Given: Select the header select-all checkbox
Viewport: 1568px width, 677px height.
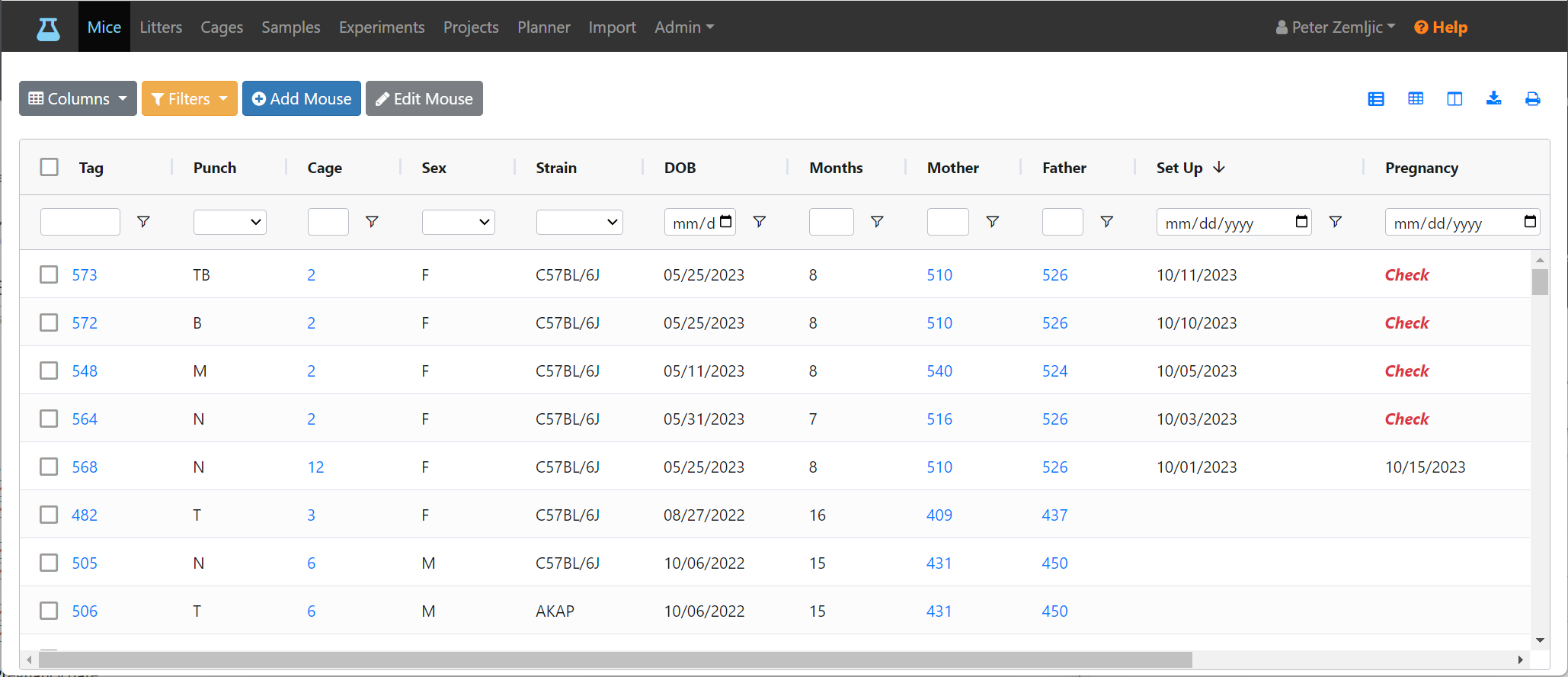Looking at the screenshot, I should (x=49, y=167).
